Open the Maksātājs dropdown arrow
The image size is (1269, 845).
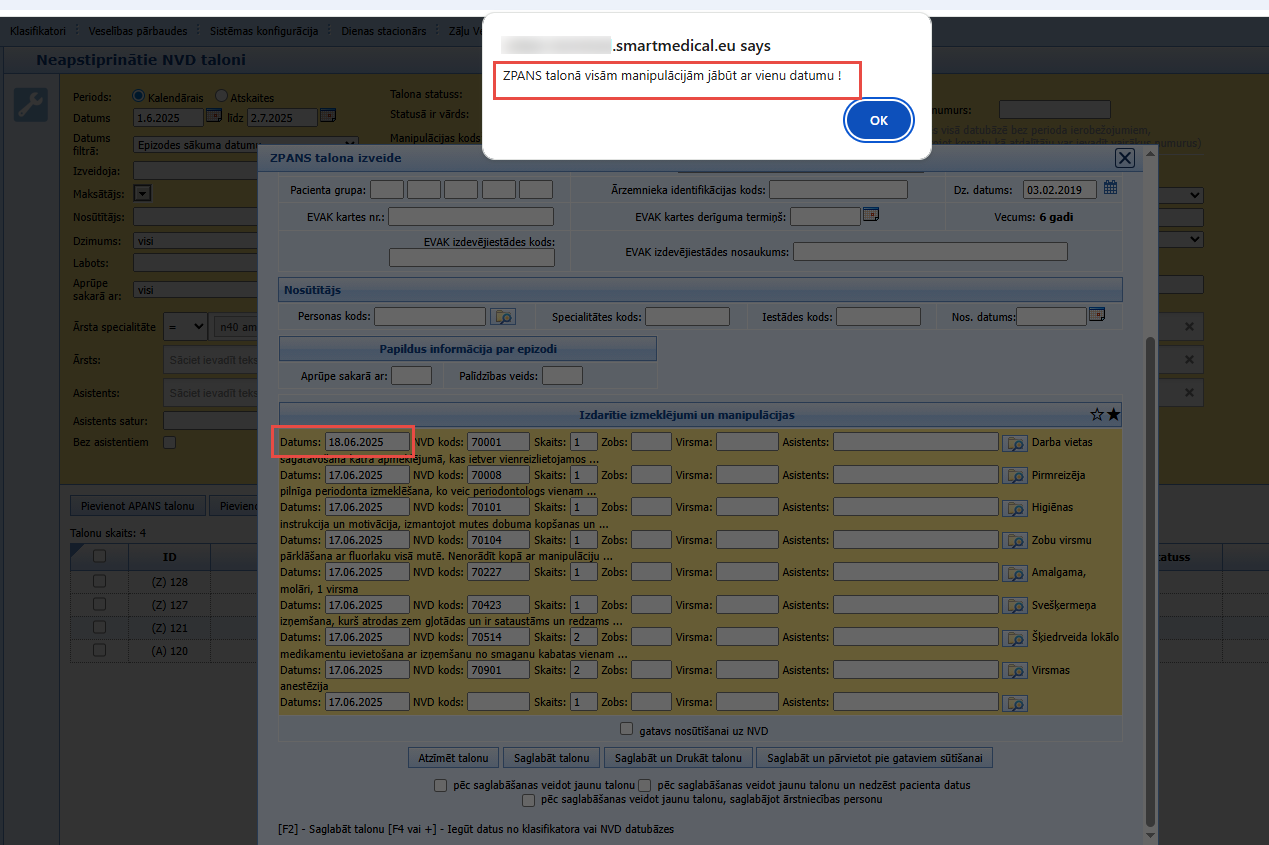click(x=141, y=193)
